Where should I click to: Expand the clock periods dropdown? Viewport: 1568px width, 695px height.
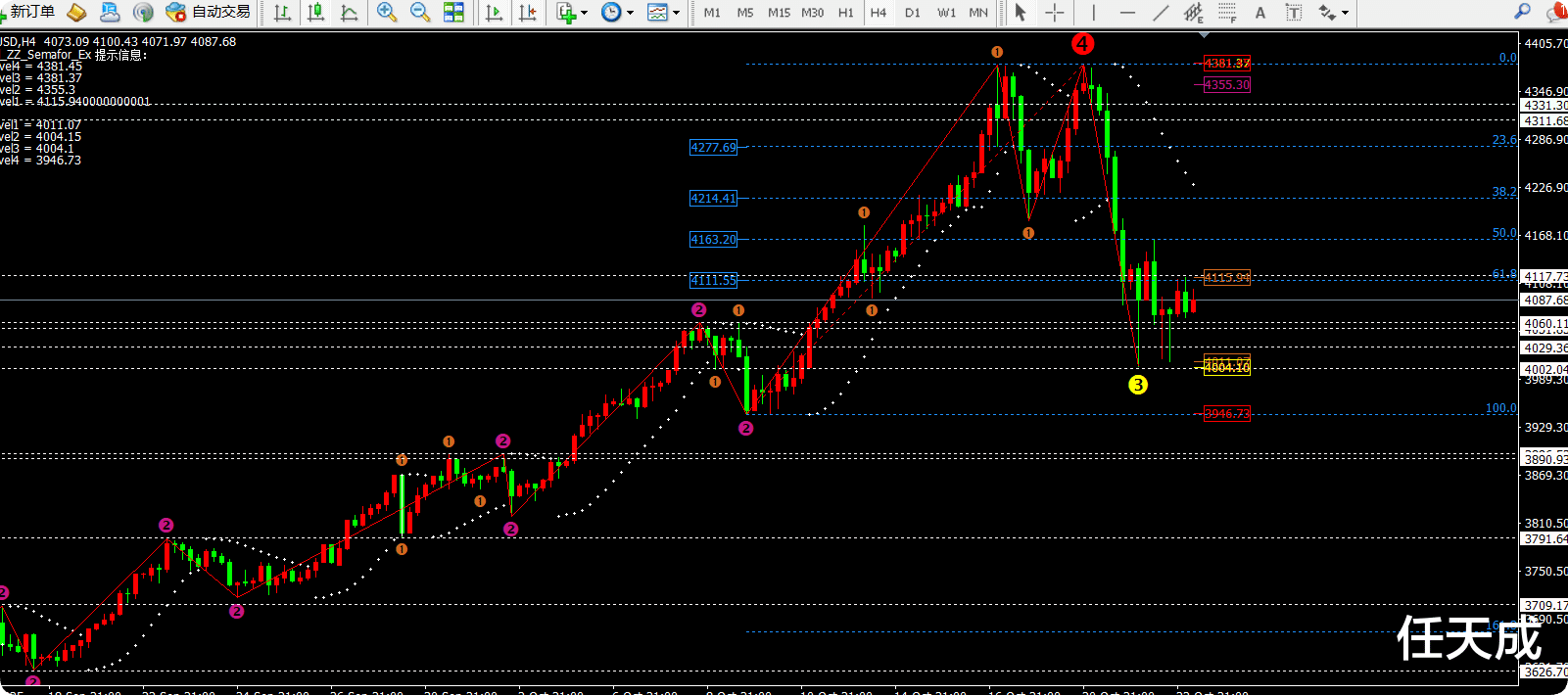pos(617,12)
